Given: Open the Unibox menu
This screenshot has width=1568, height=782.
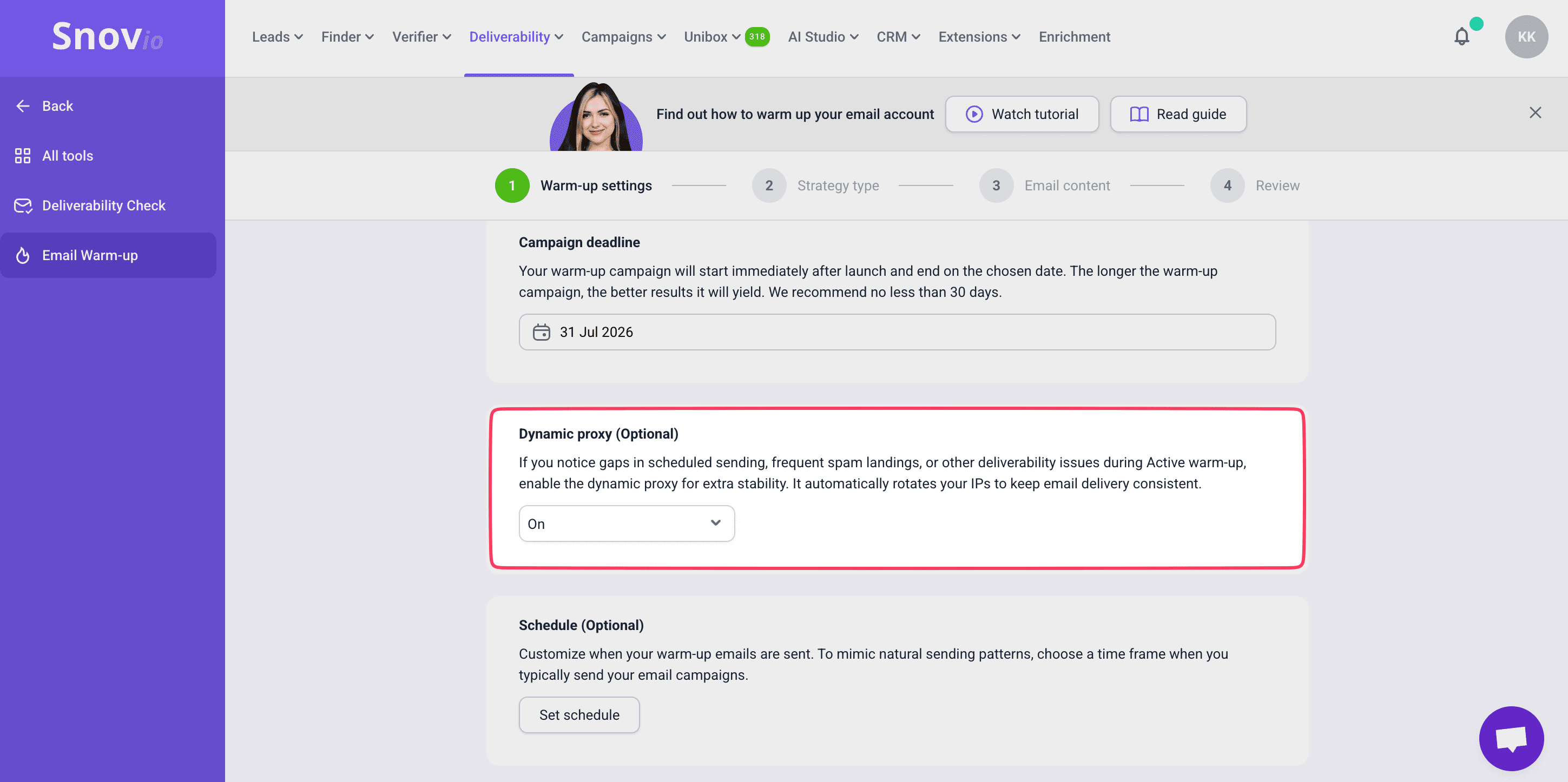Looking at the screenshot, I should [711, 37].
